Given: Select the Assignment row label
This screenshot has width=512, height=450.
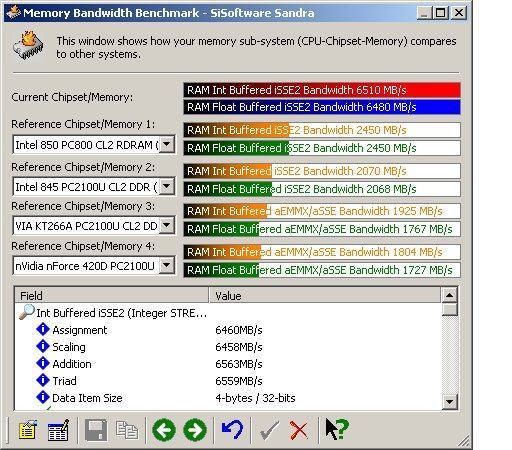Looking at the screenshot, I should [80, 330].
